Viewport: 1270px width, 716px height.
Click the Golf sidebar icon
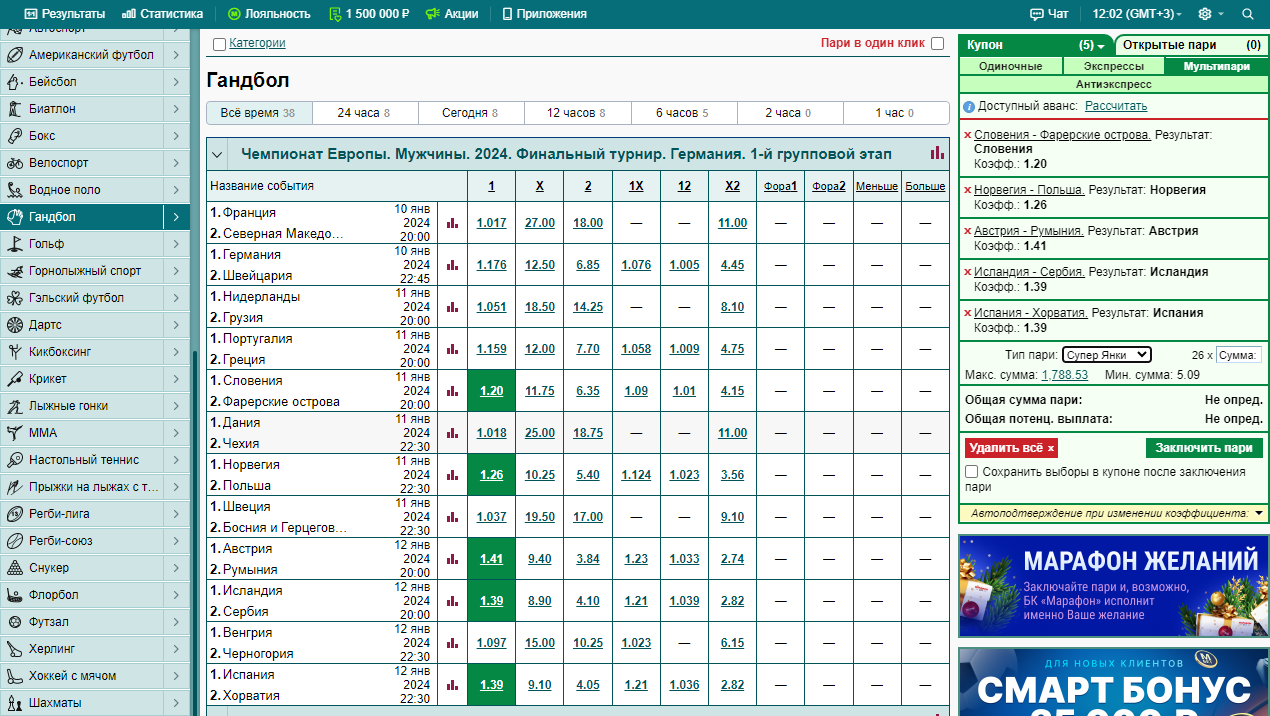pos(14,244)
